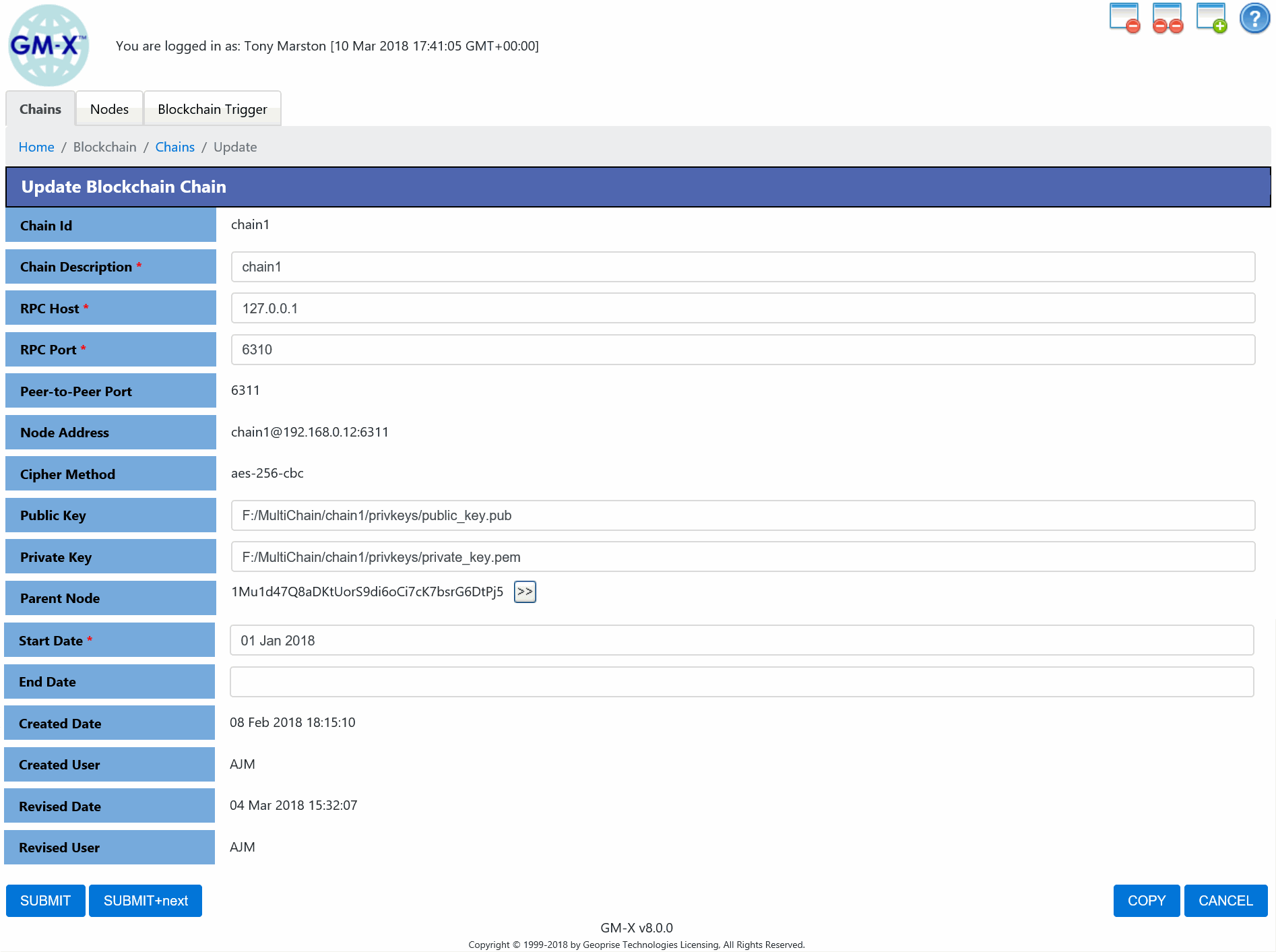Screen dimensions: 1276x952
Task: Click the GM-X v8.0.0 version text
Action: tap(637, 928)
